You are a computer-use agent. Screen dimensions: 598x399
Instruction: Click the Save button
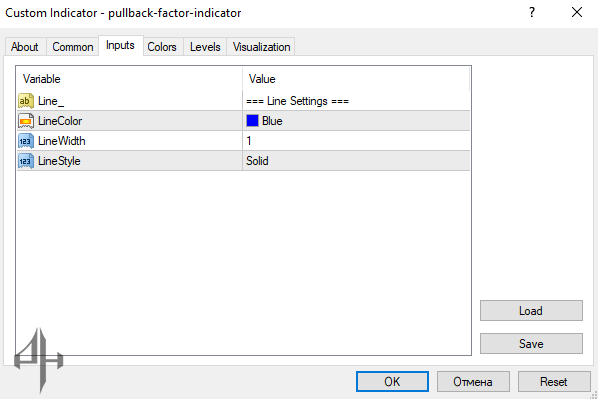click(x=531, y=344)
